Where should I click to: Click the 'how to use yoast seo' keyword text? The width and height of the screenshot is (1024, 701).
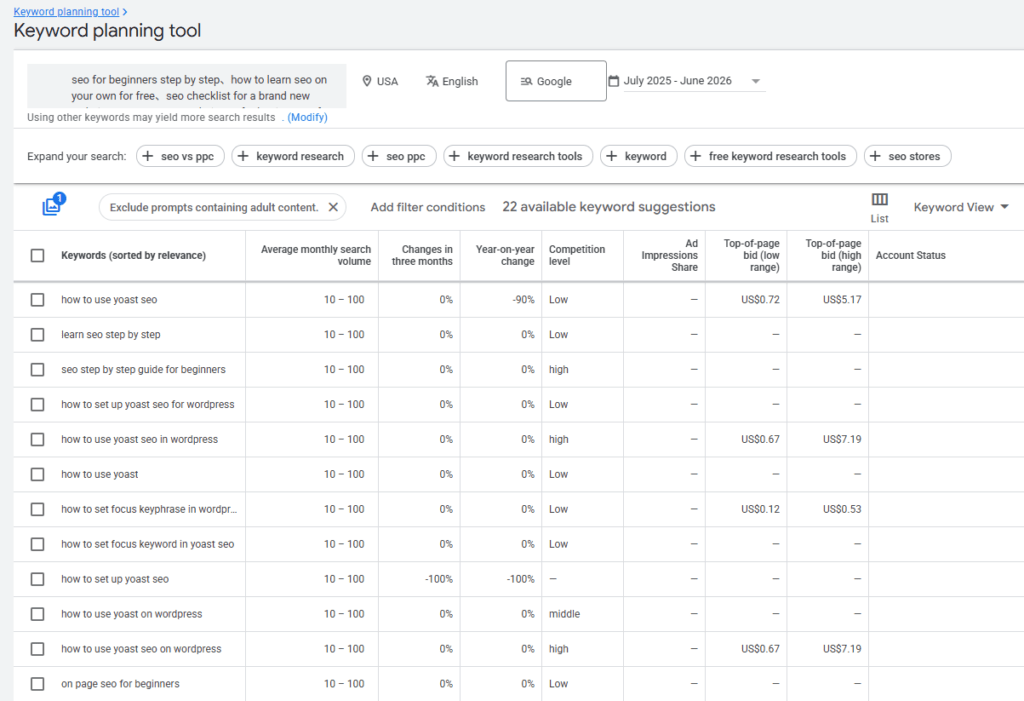pyautogui.click(x=109, y=300)
